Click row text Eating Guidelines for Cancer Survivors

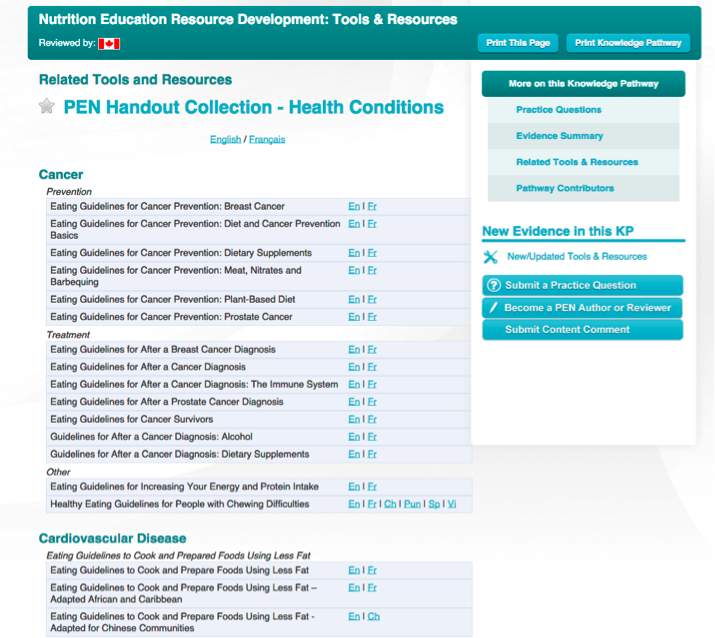(x=132, y=419)
